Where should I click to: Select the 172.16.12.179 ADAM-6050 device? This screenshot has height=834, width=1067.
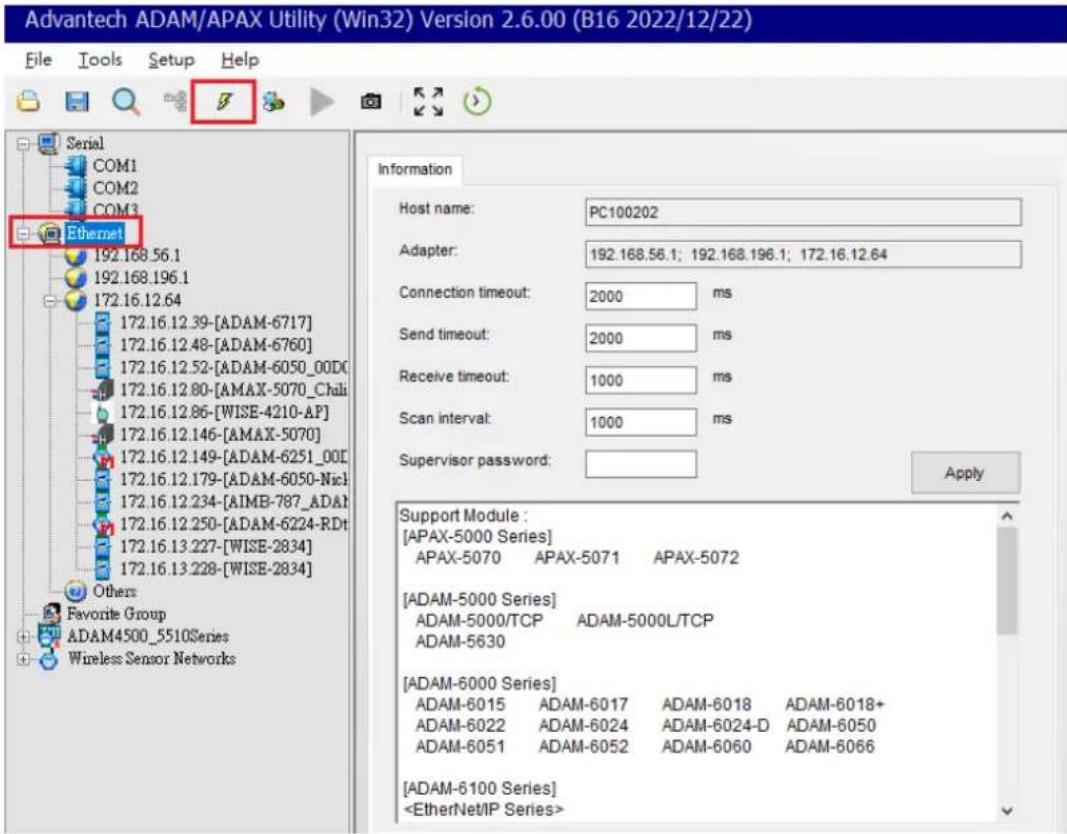click(x=233, y=479)
